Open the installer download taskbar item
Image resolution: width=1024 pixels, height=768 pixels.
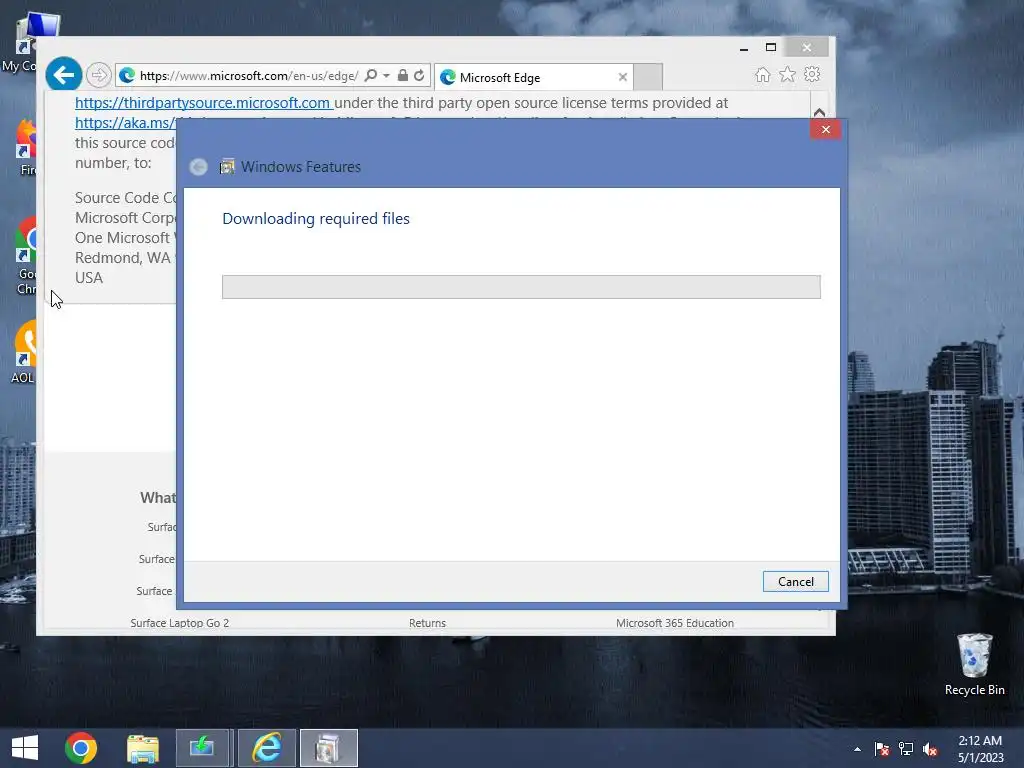(202, 748)
